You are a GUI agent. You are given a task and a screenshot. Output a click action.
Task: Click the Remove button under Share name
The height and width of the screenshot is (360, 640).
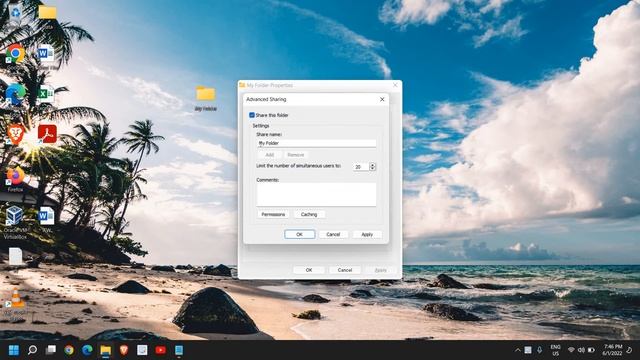click(x=296, y=155)
